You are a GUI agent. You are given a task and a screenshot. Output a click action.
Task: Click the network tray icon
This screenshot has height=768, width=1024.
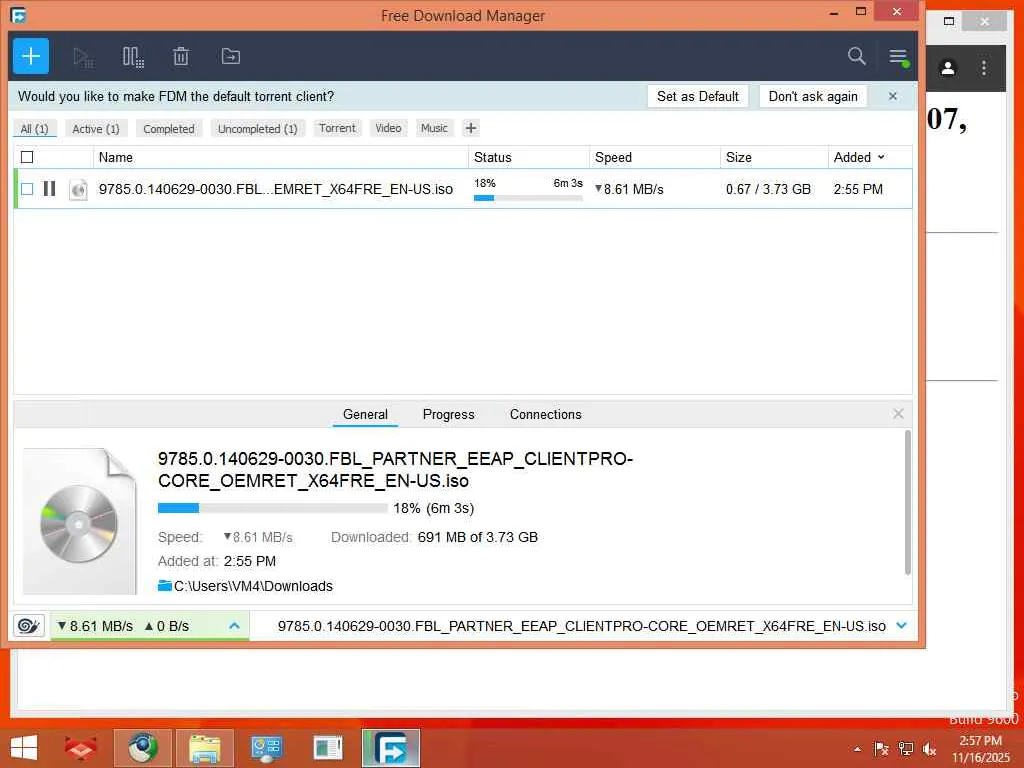click(906, 748)
